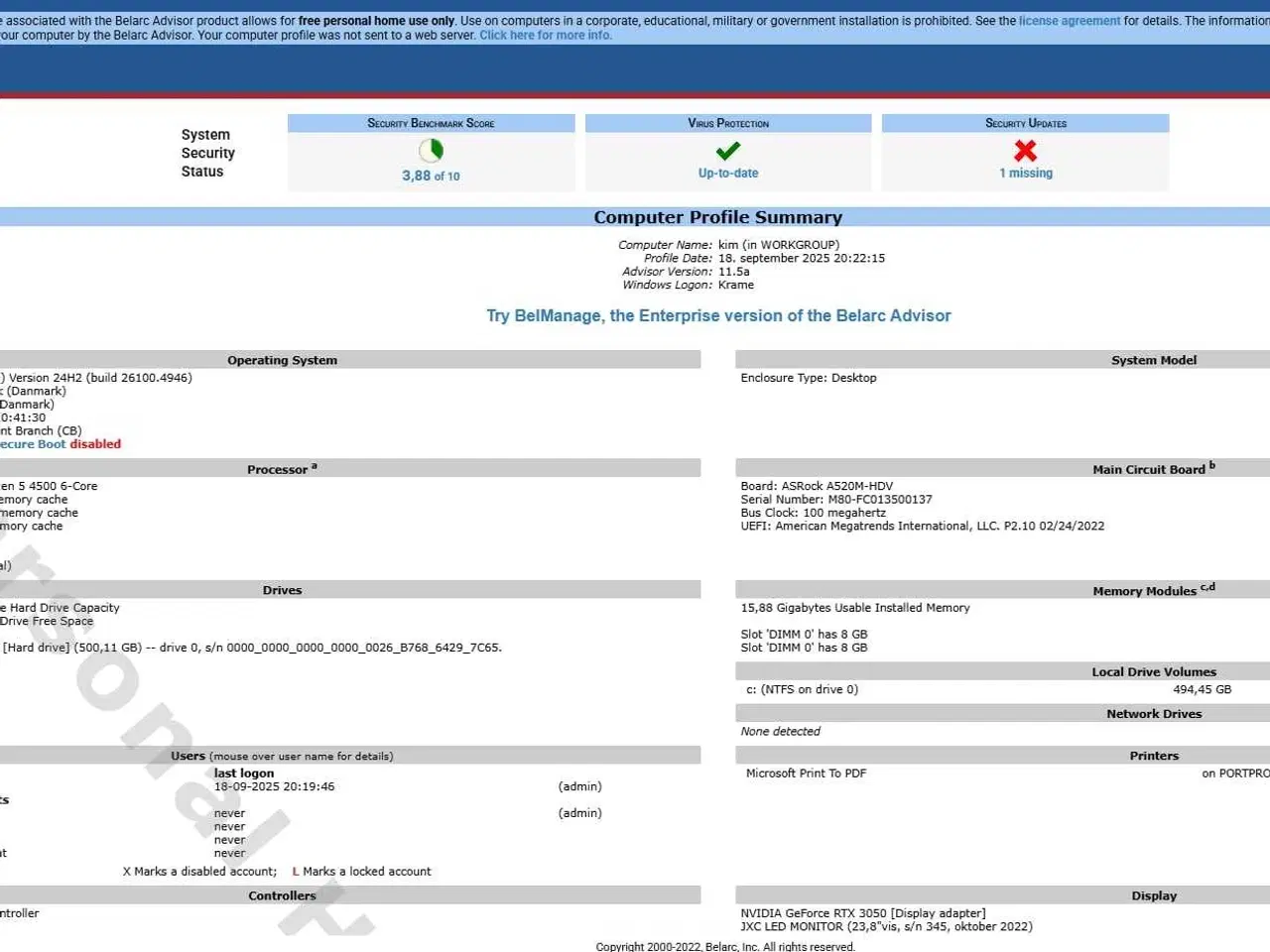Click the red X Security Updates icon
This screenshot has height=952, width=1270.
[1026, 151]
